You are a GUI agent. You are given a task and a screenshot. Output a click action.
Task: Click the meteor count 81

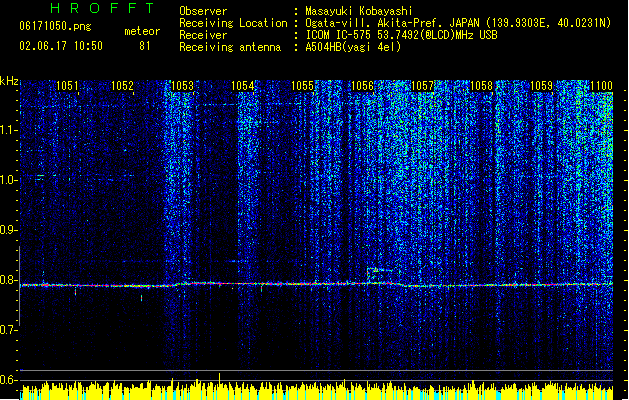click(145, 46)
